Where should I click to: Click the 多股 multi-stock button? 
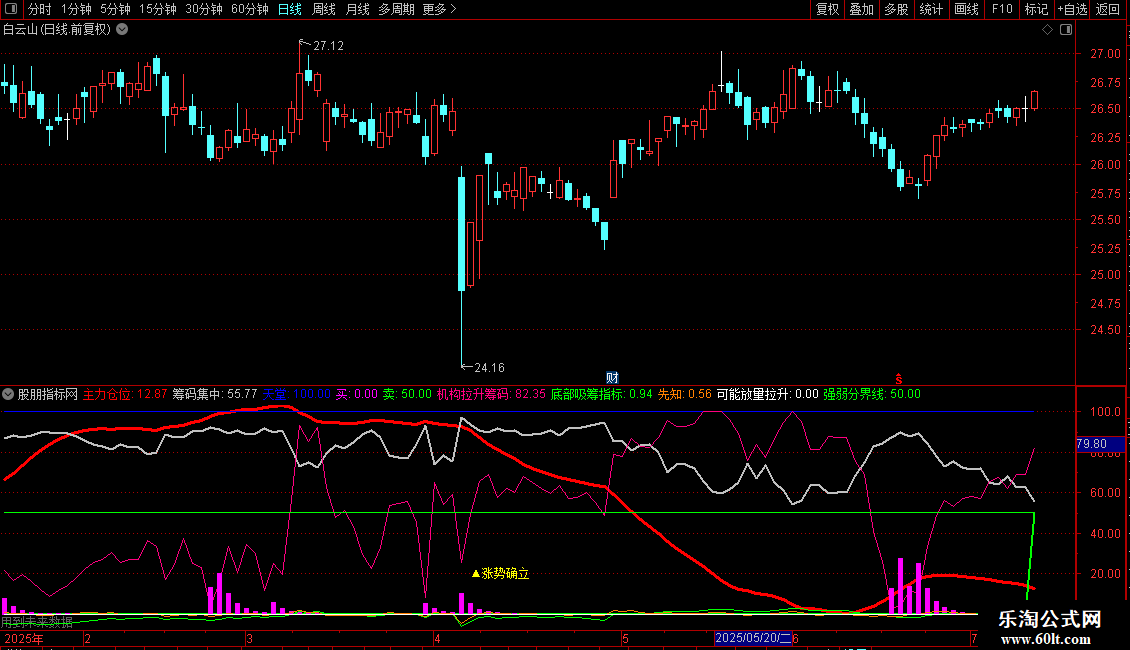pyautogui.click(x=897, y=9)
